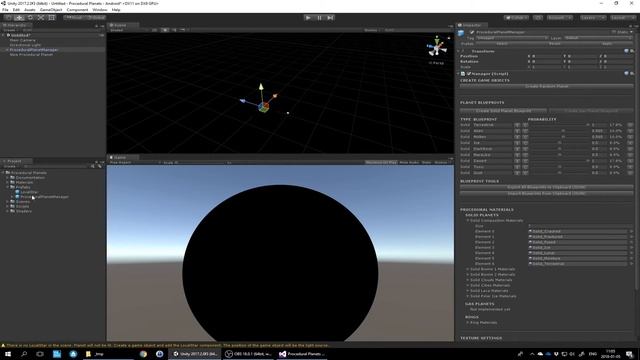Expand Solid Clouds Materials foldout
The image size is (640, 360).
[x=468, y=280]
